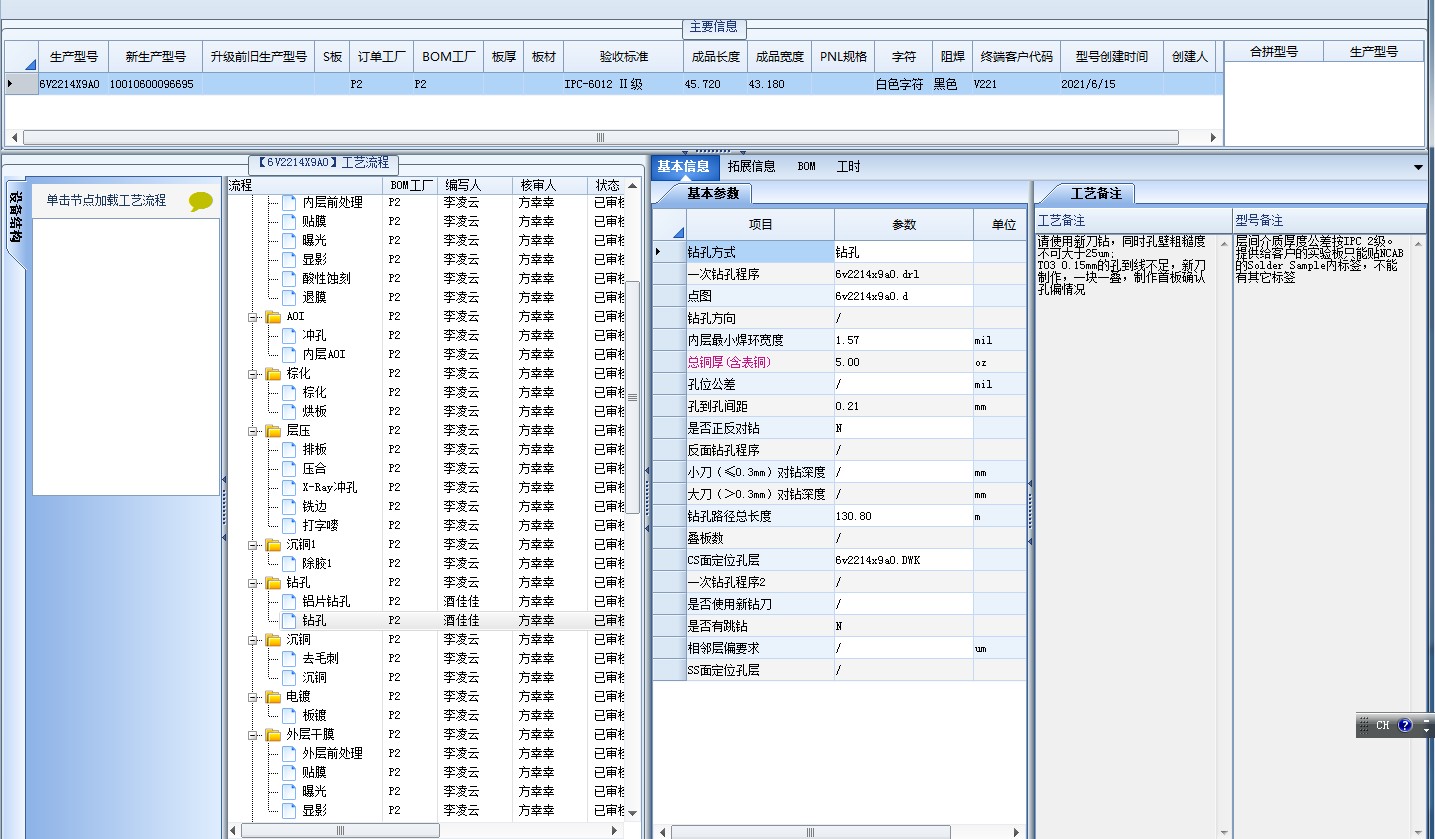
Task: Click the document icon beside 烘板
Action: (289, 412)
